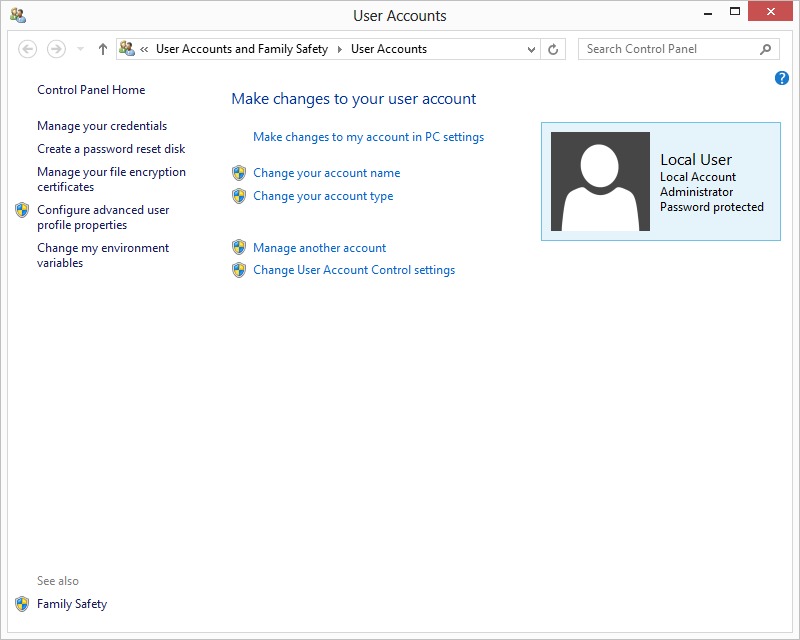This screenshot has height=640, width=800.
Task: Select Create a password reset disk
Action: [x=111, y=149]
